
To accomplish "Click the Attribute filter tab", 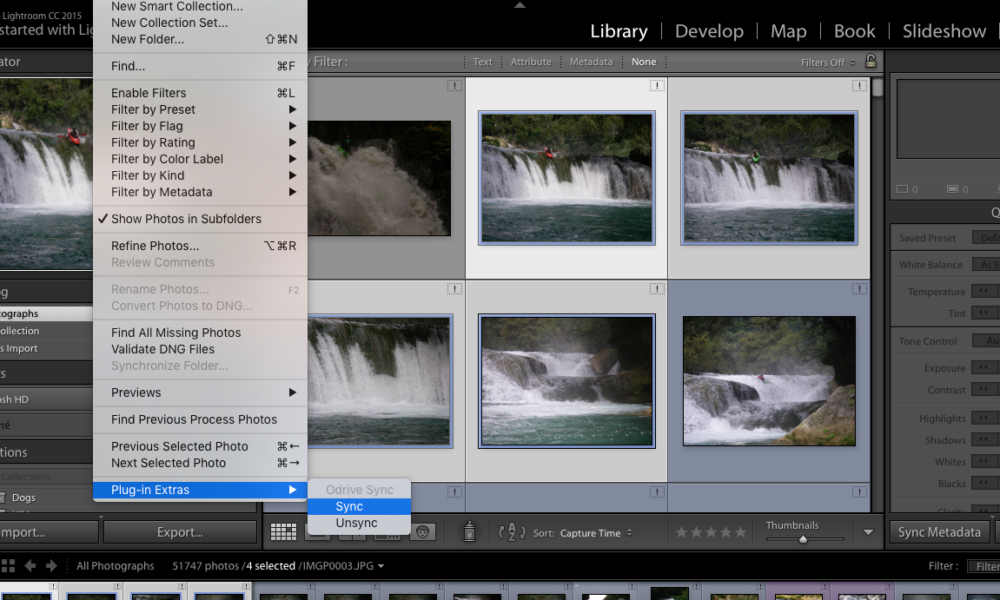I will (531, 62).
